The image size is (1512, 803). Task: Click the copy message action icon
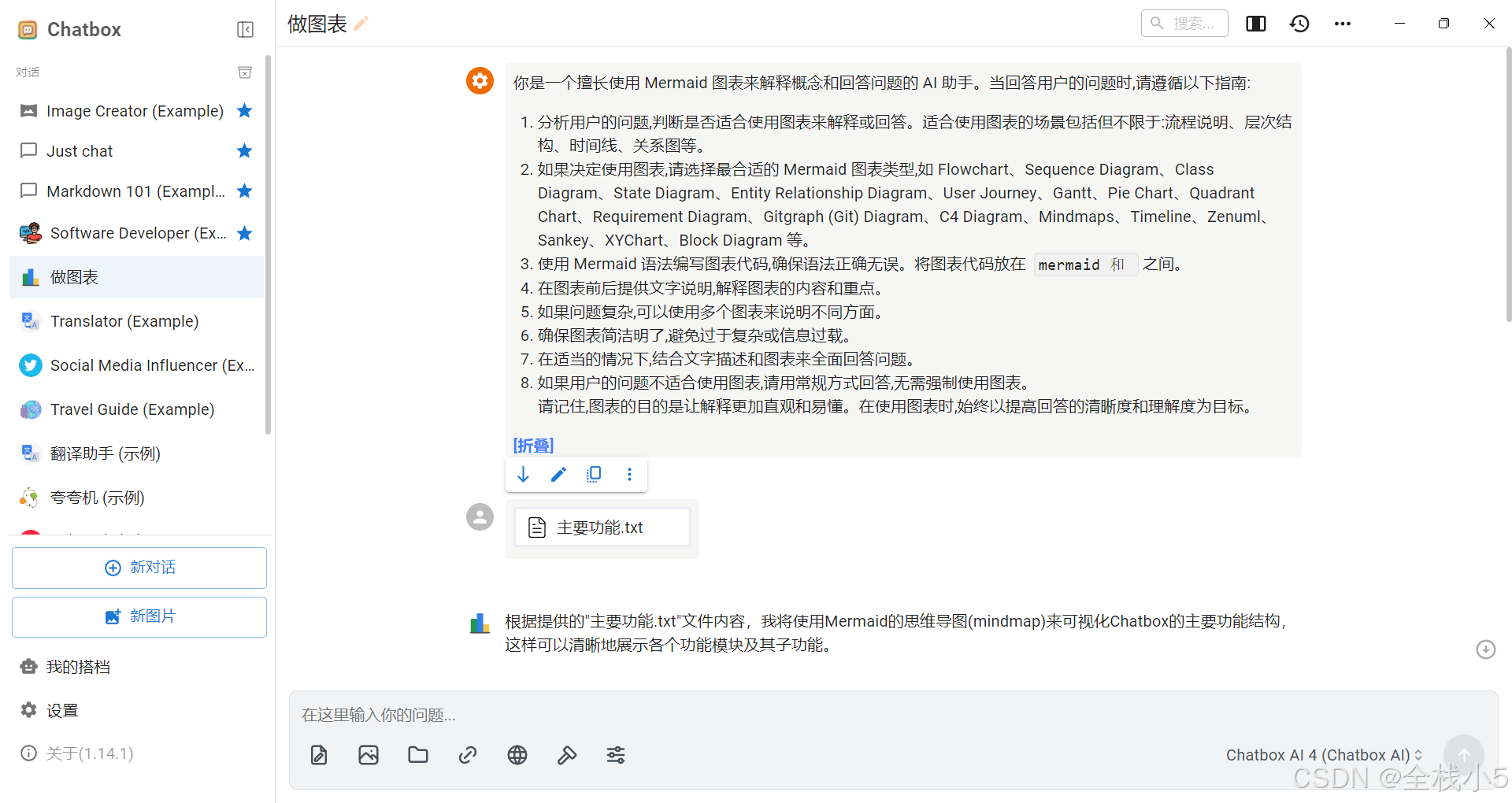[x=594, y=474]
